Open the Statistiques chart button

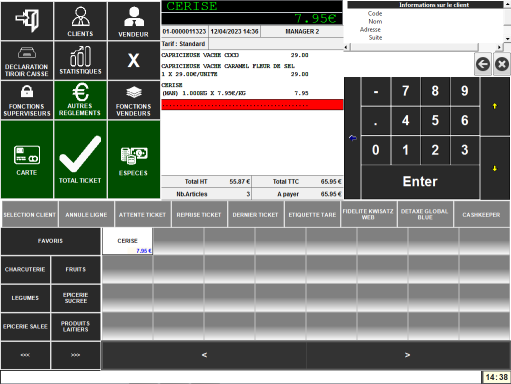tap(80, 60)
